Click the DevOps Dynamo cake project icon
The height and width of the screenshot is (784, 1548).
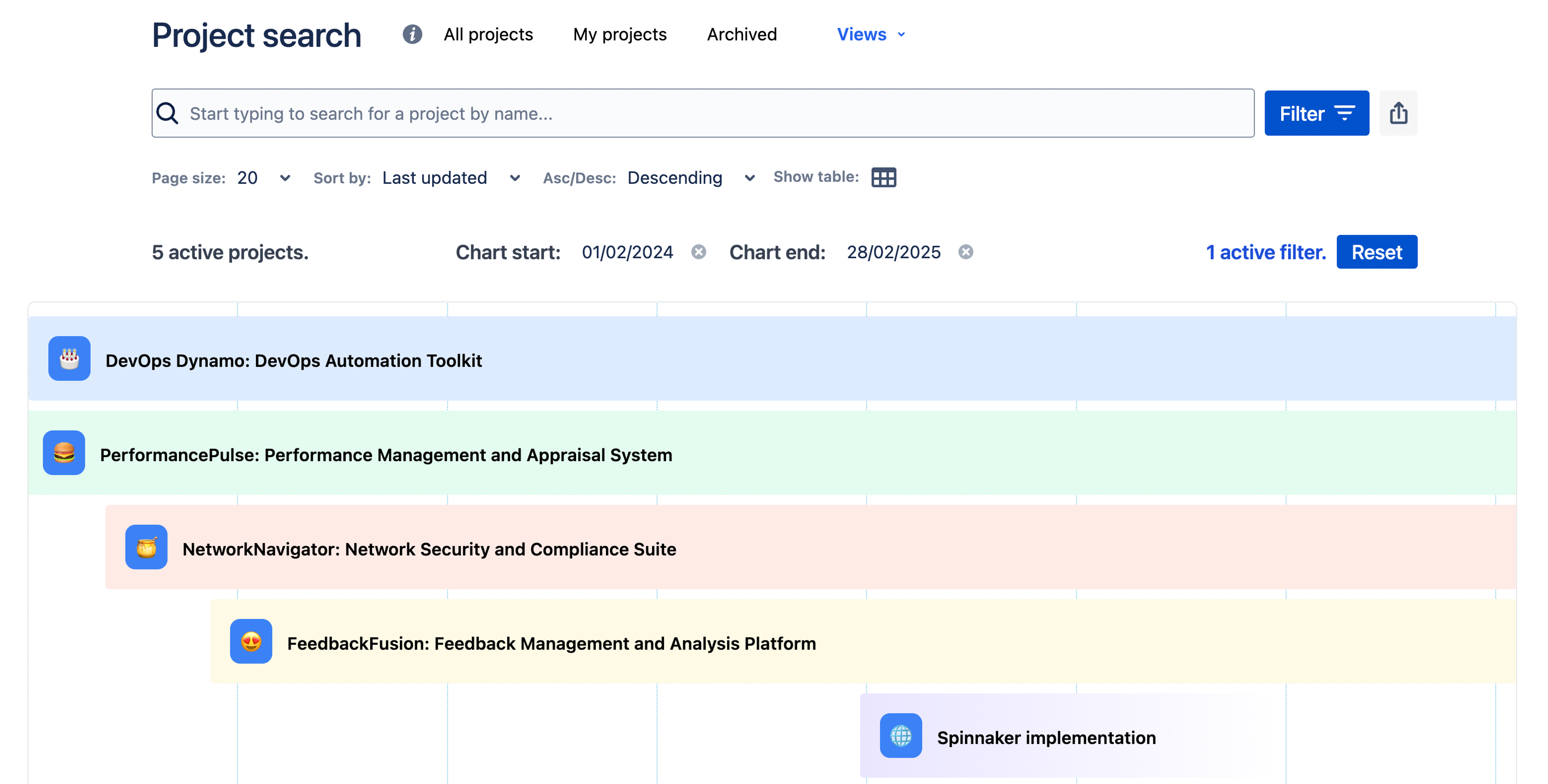[69, 359]
